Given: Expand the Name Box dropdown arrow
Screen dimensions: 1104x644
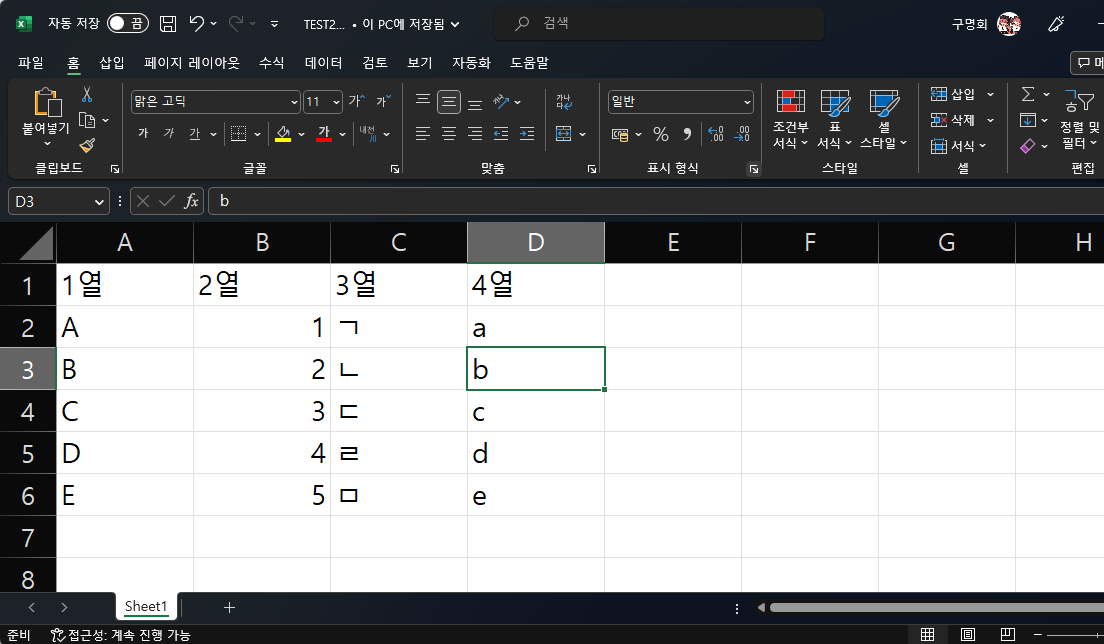Looking at the screenshot, I should 99,202.
